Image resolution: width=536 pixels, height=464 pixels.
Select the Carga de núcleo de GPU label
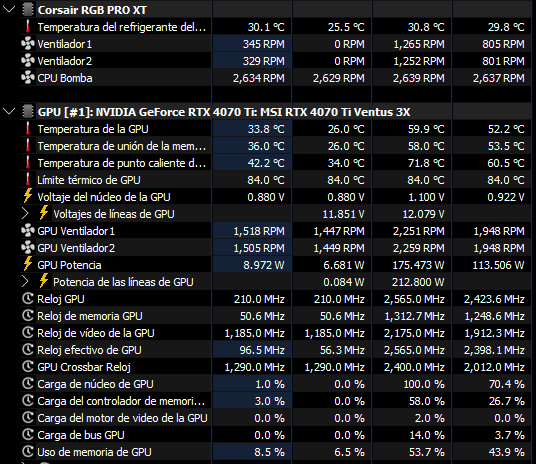point(95,384)
